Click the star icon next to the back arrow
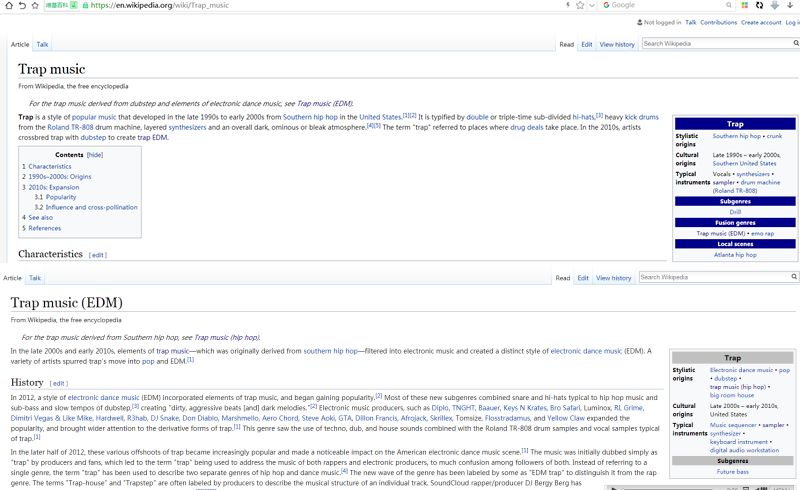Image resolution: width=800 pixels, height=490 pixels. pos(35,5)
